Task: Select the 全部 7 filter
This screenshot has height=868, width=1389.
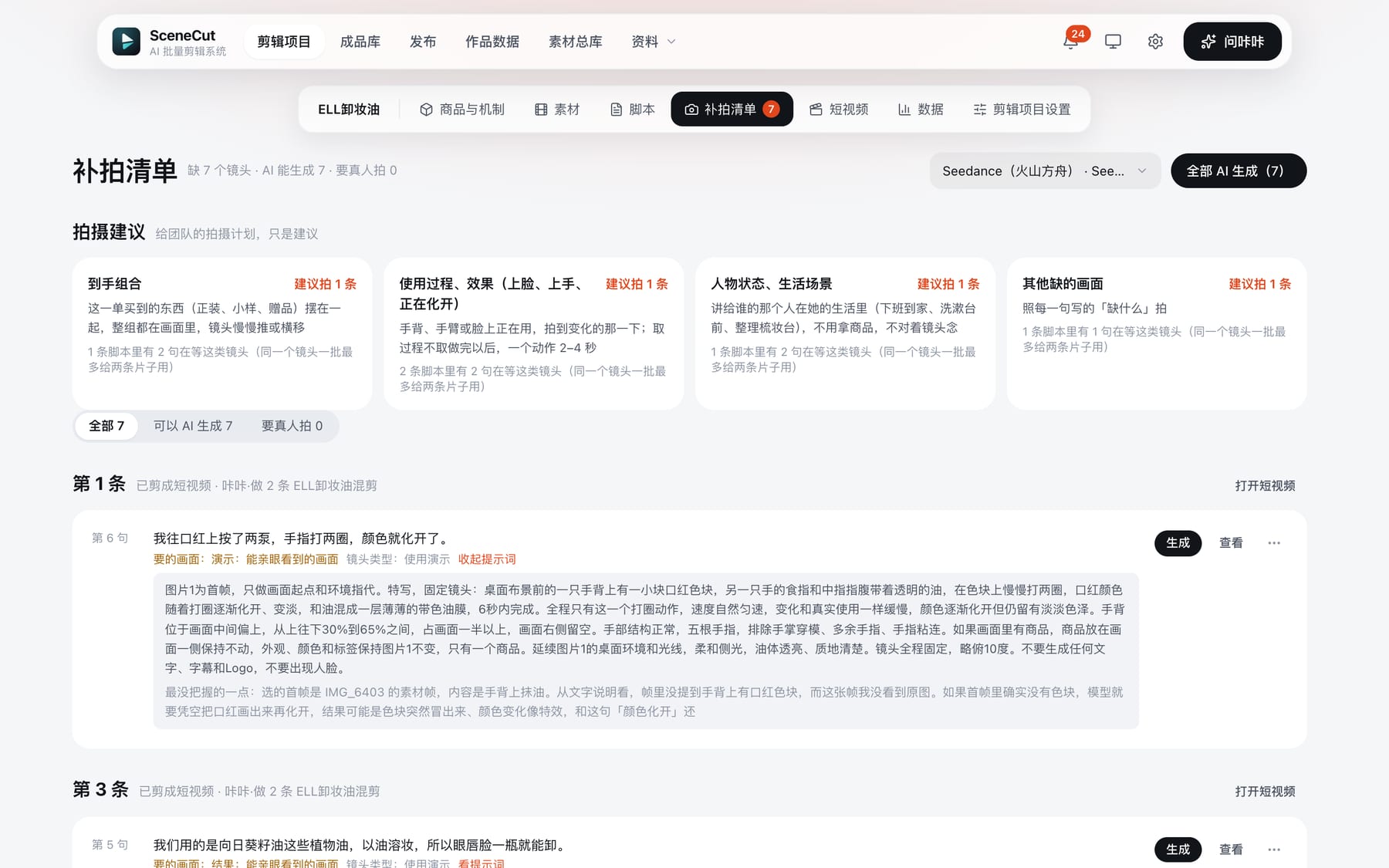Action: (106, 426)
